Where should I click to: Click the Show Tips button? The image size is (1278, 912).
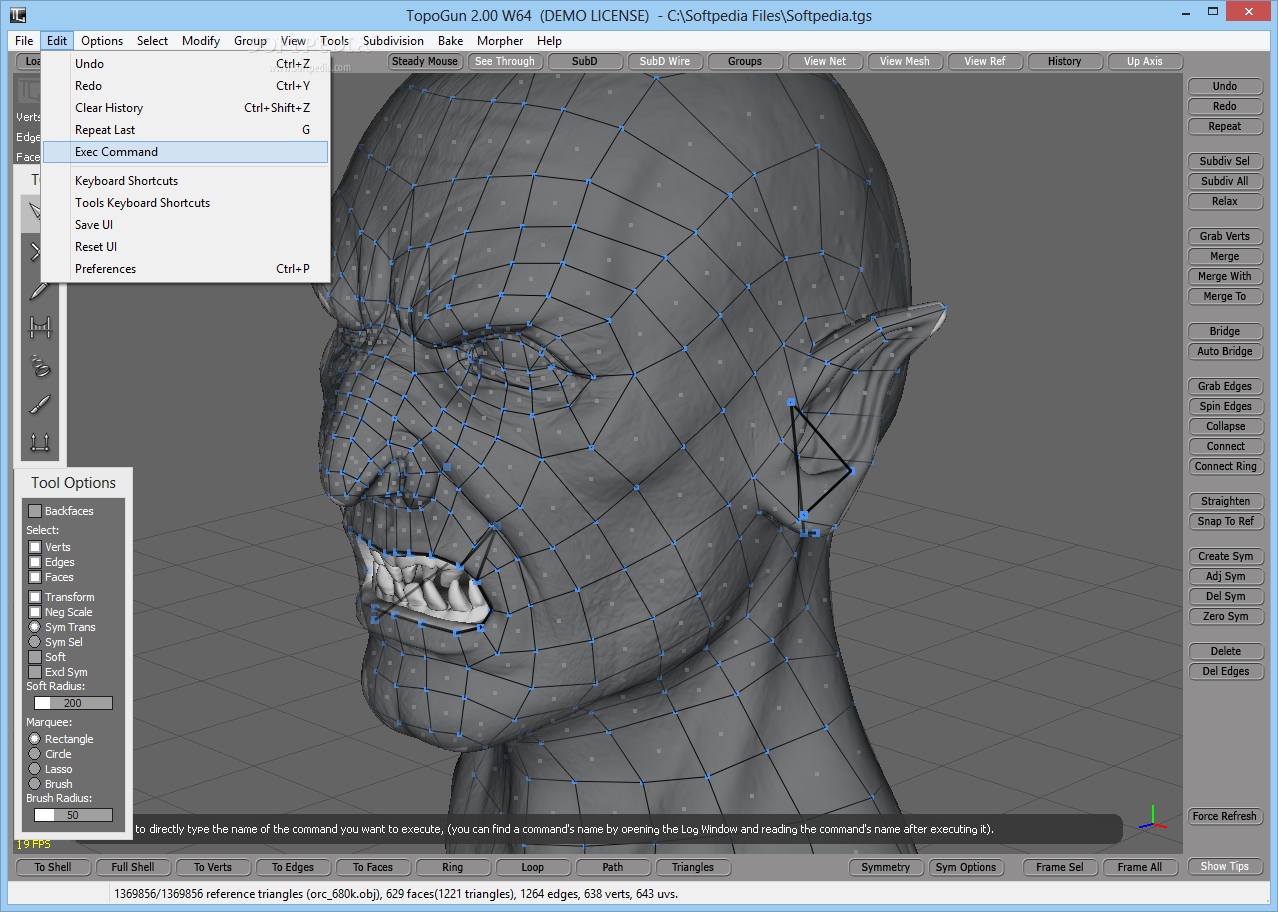1225,866
